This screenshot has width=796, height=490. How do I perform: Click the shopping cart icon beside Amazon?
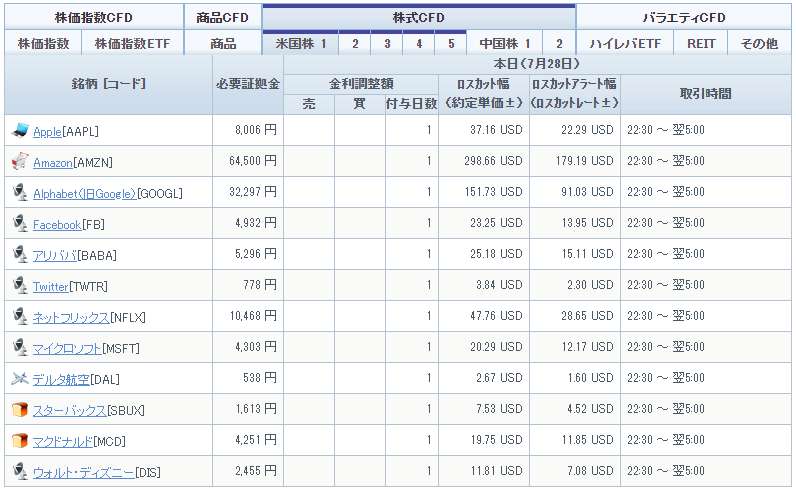pyautogui.click(x=20, y=161)
